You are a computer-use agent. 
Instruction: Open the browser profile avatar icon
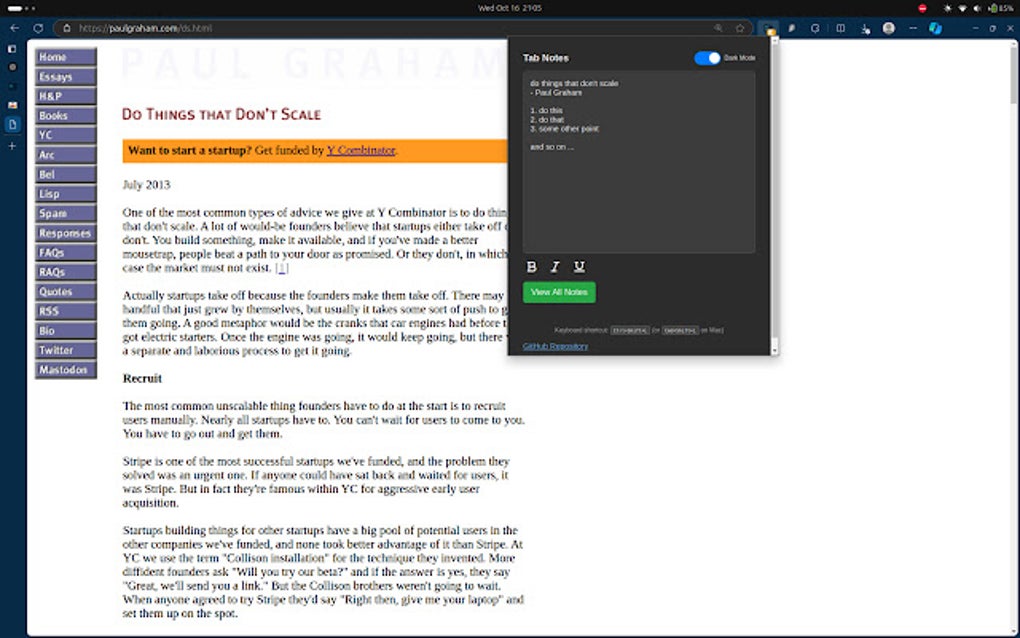(x=888, y=28)
